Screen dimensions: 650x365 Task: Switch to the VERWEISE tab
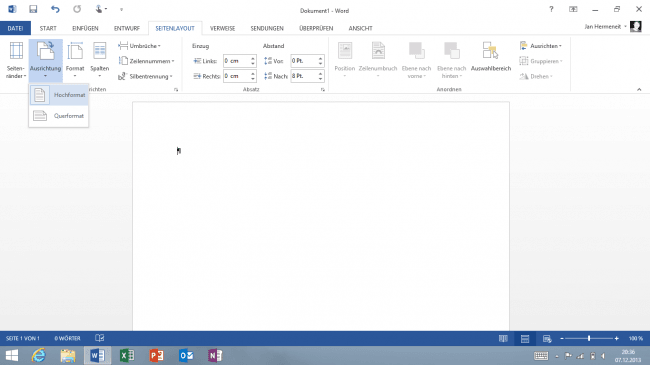pos(223,28)
